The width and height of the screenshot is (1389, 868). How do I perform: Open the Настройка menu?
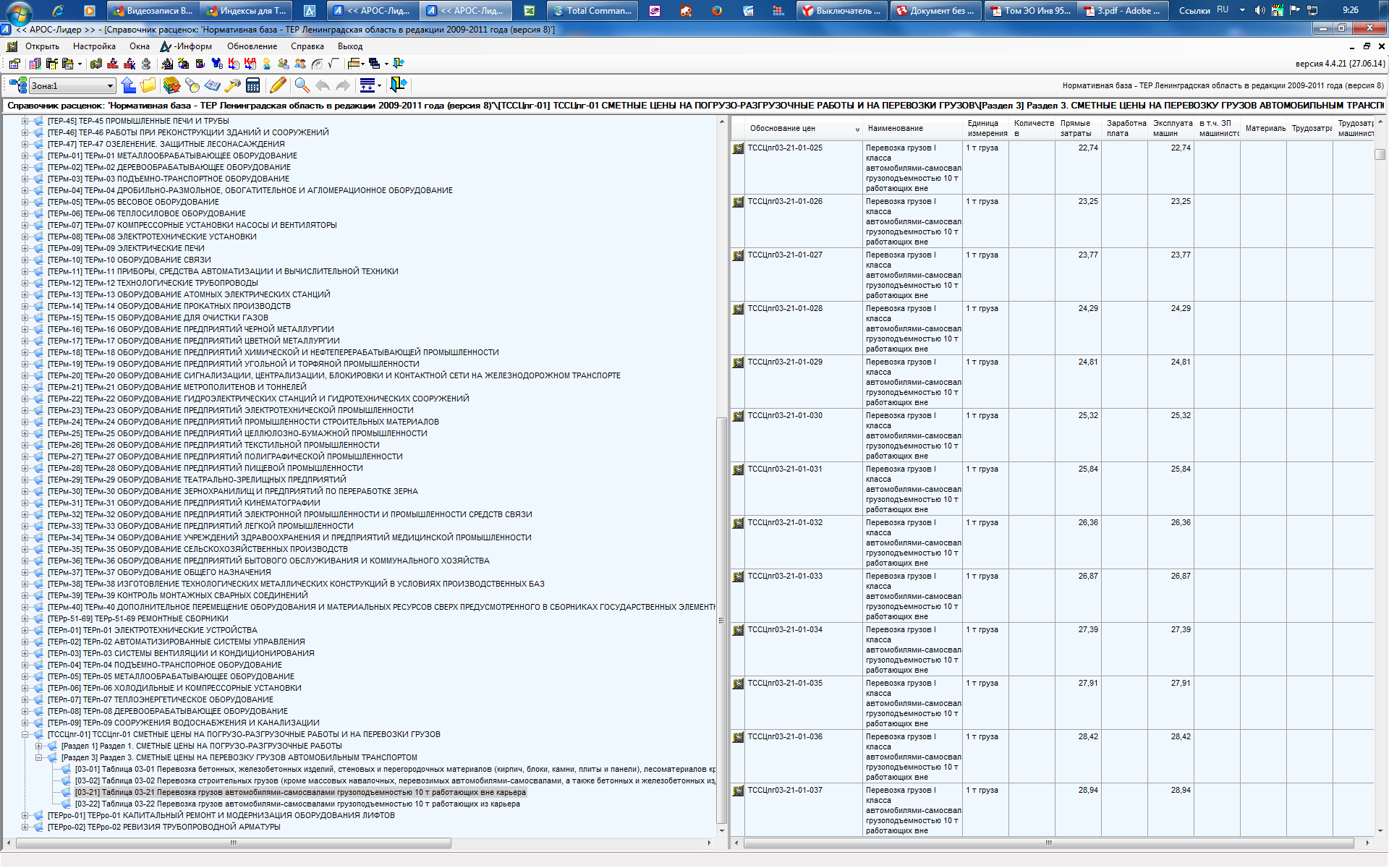pyautogui.click(x=94, y=46)
